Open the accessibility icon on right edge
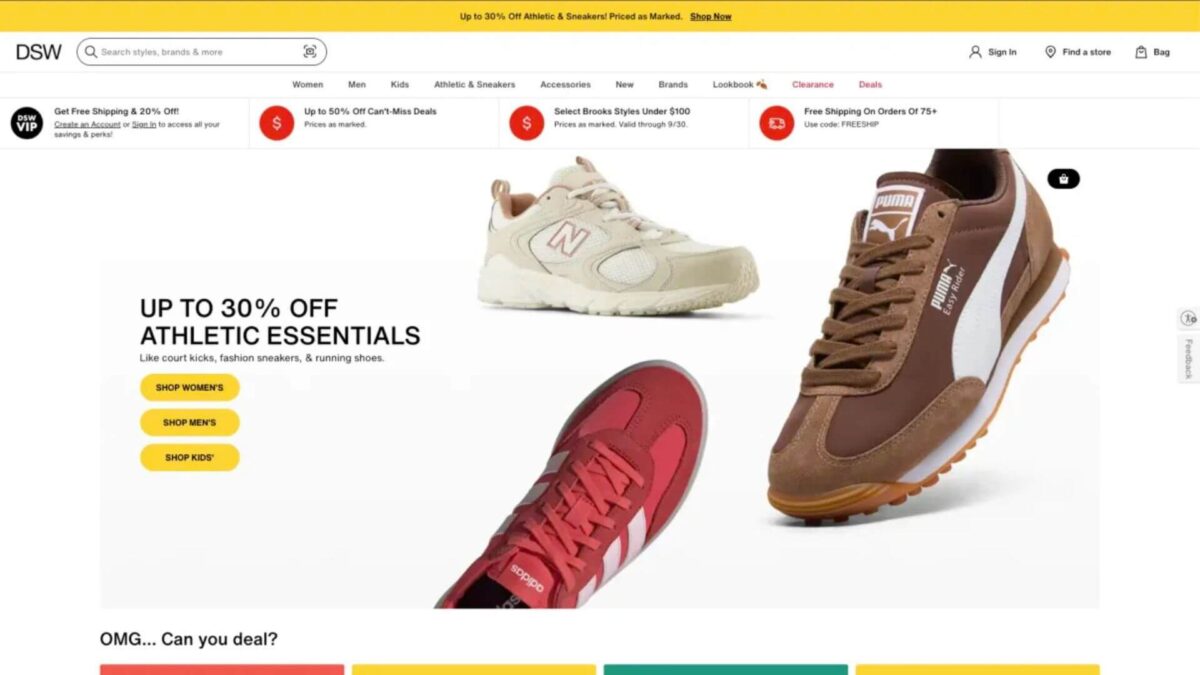The height and width of the screenshot is (675, 1200). (x=1188, y=318)
